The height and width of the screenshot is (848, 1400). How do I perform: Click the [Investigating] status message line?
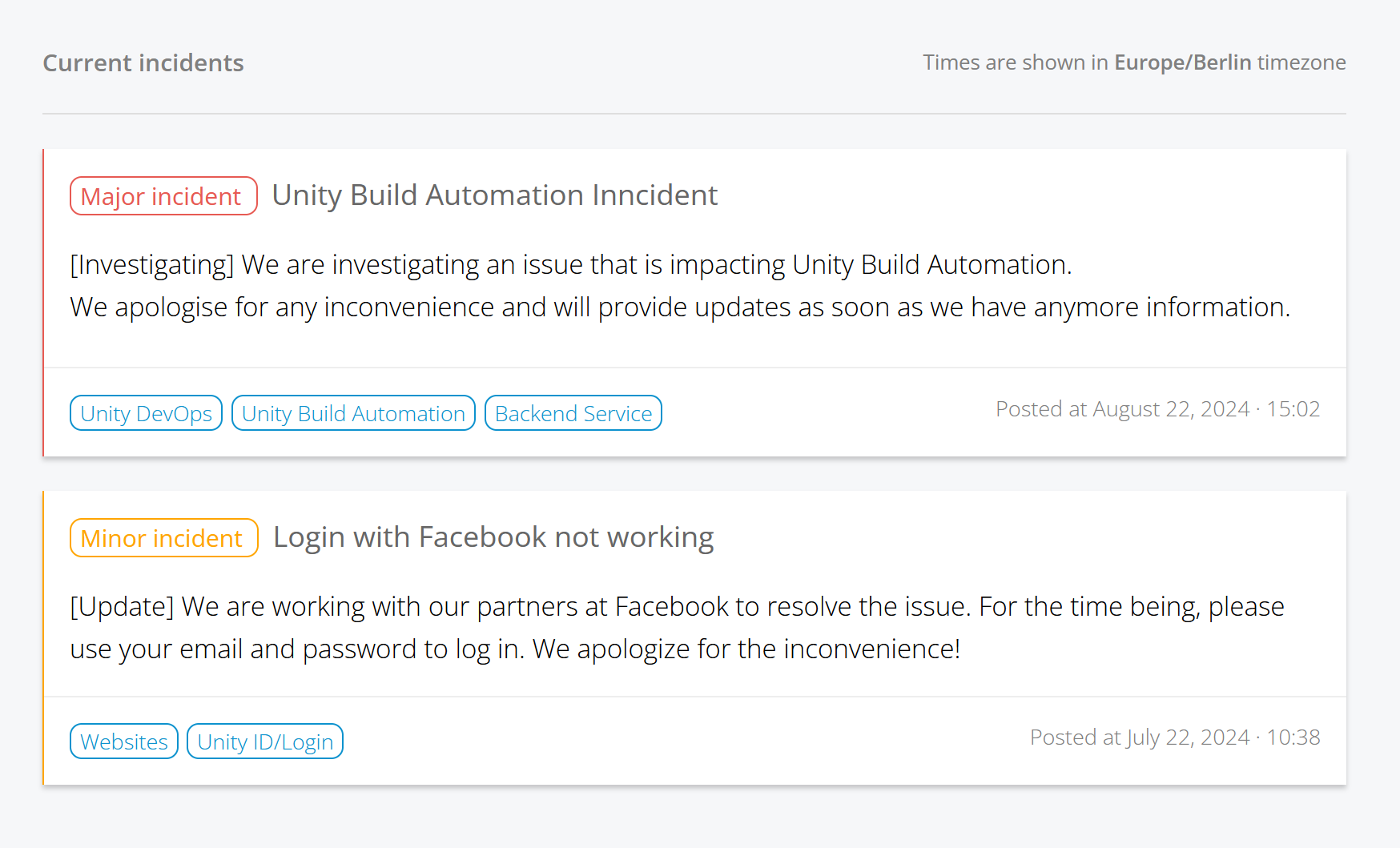coord(570,265)
